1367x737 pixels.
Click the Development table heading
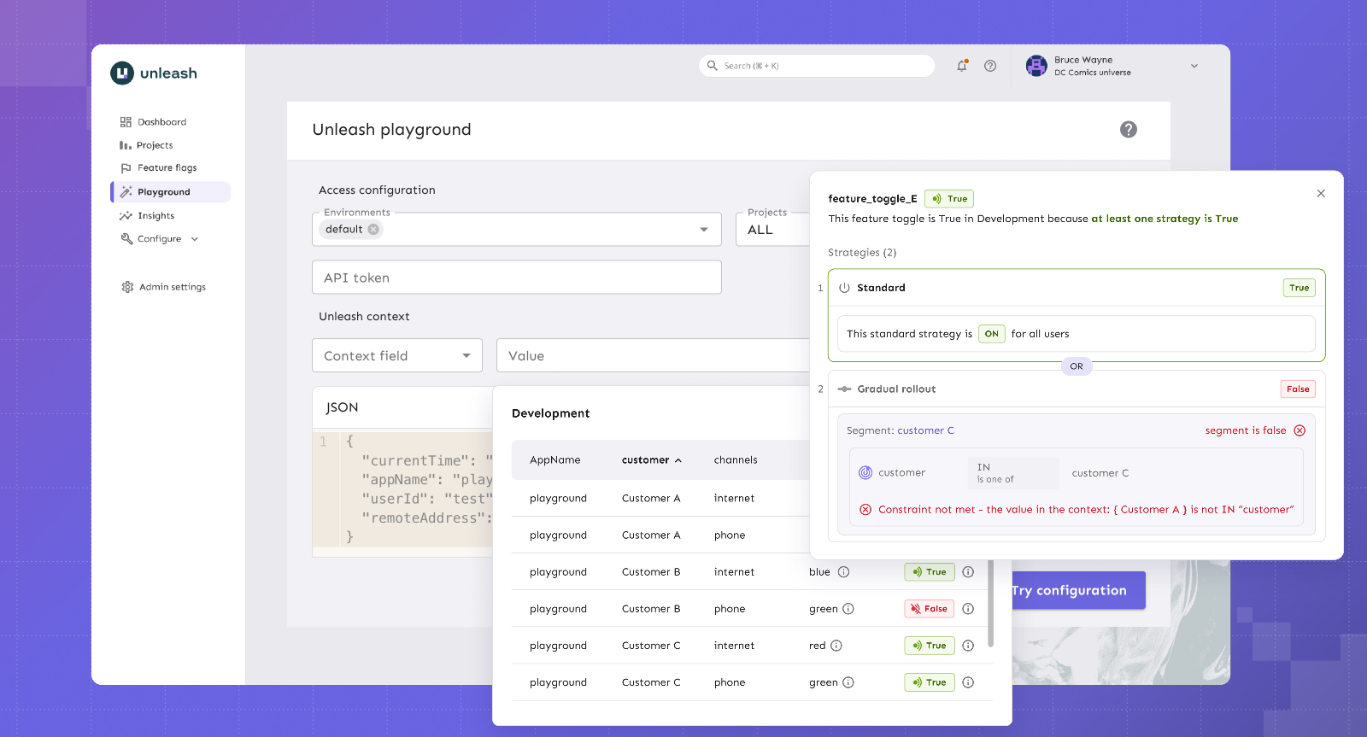coord(551,413)
